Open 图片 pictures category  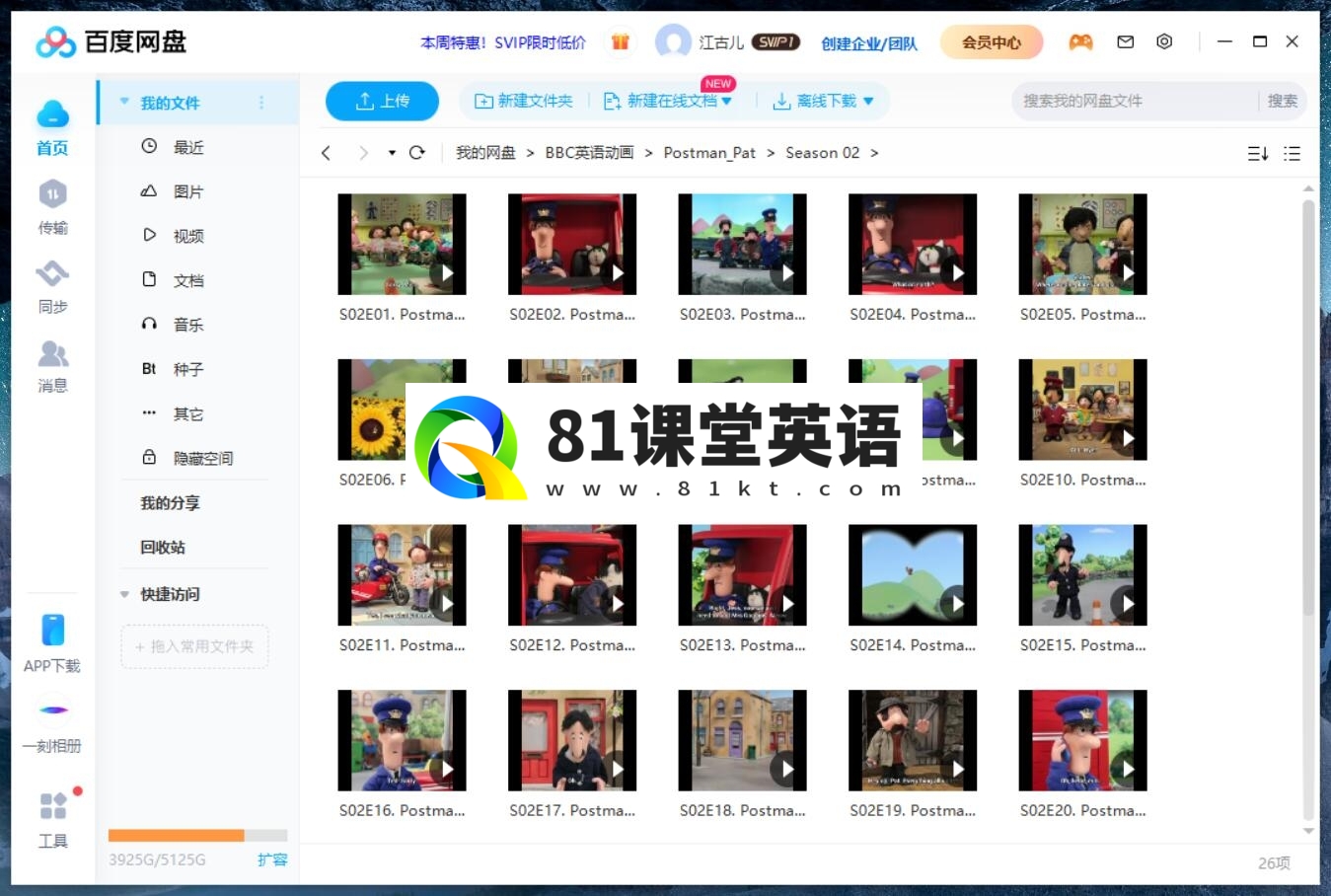click(x=187, y=191)
